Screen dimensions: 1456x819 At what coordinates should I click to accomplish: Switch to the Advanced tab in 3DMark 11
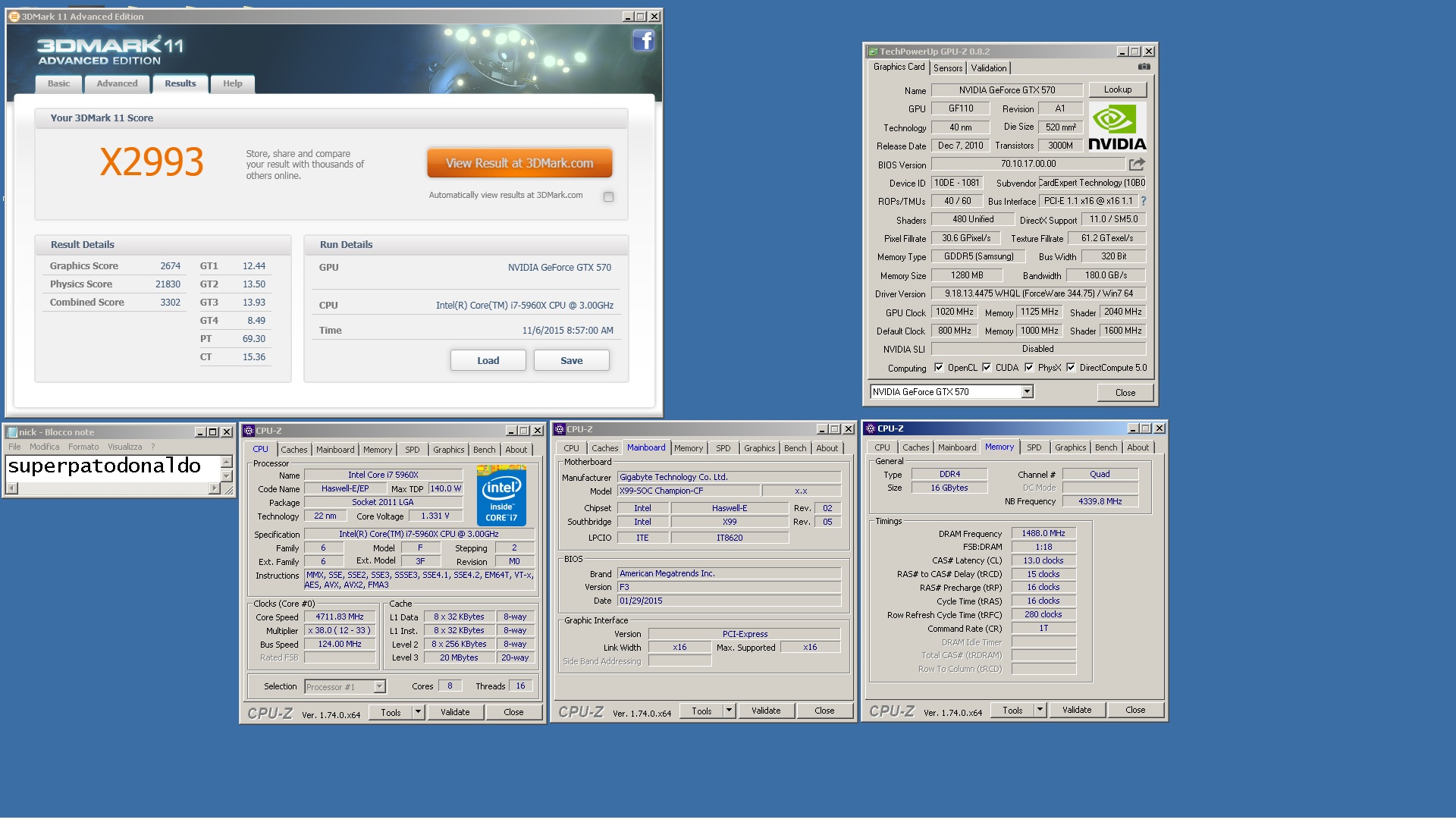tap(117, 84)
